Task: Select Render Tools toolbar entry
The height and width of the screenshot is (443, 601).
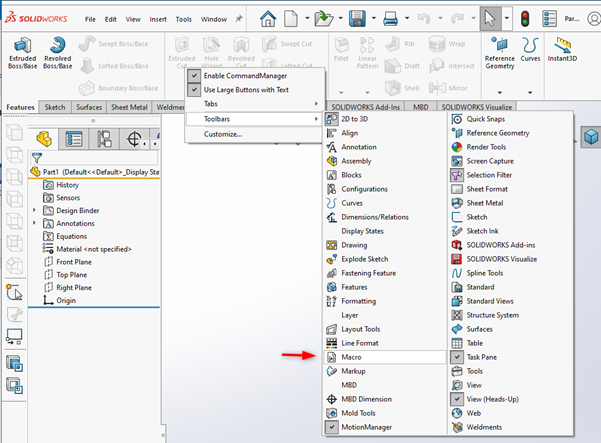Action: [x=510, y=147]
